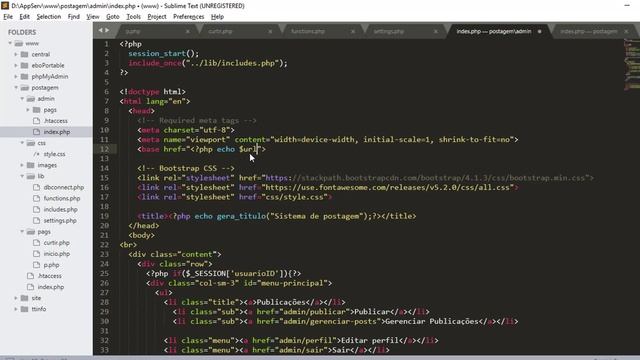This screenshot has width=640, height=360.
Task: Open style.css in the css folder
Action: (54, 154)
